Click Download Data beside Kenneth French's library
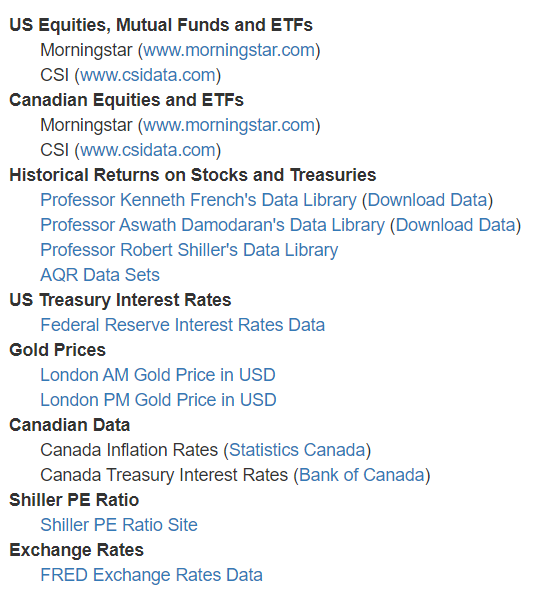The height and width of the screenshot is (592, 533). tap(428, 200)
